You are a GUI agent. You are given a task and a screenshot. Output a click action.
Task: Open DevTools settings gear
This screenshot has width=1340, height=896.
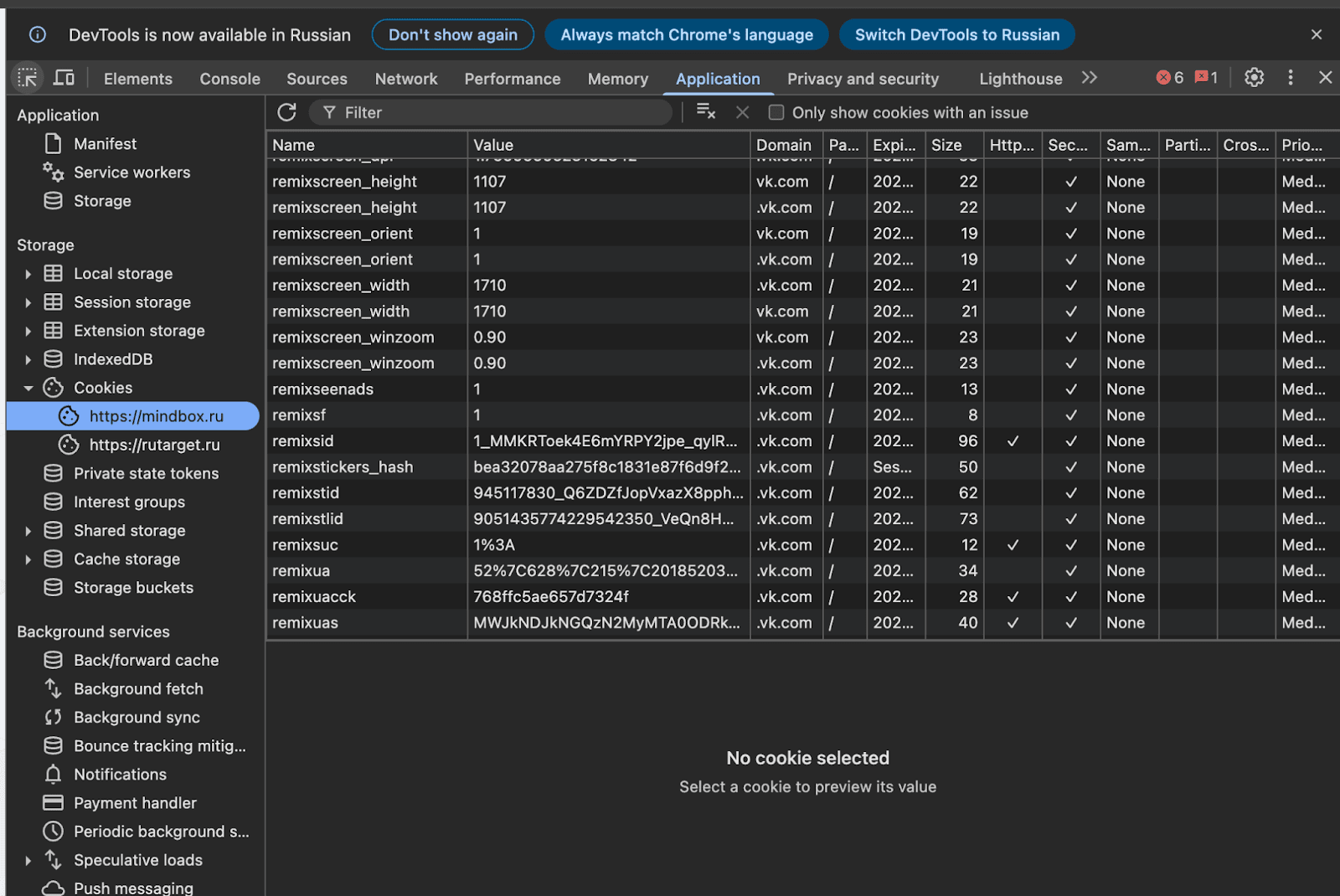tap(1254, 78)
